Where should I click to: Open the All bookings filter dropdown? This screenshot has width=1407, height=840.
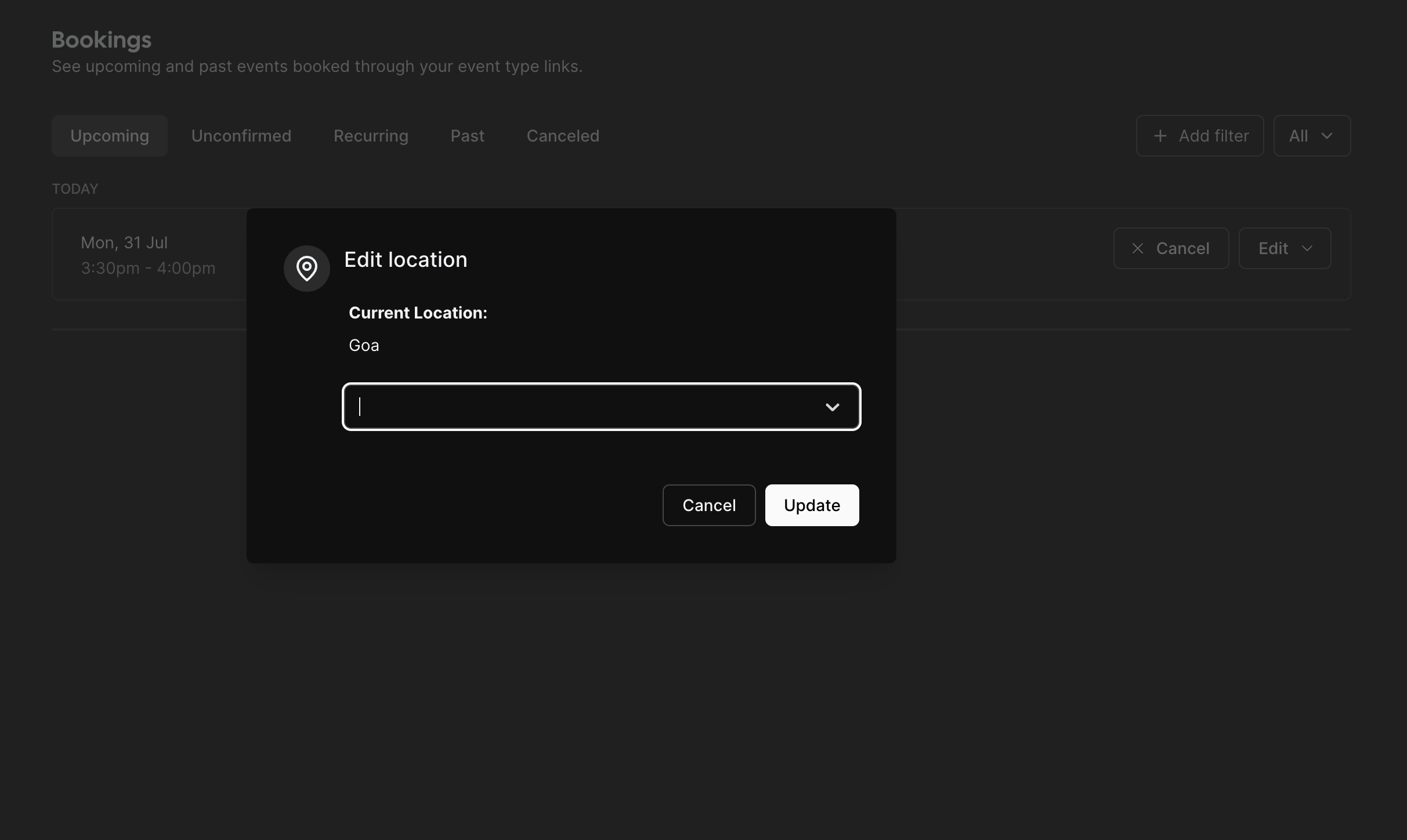pos(1311,136)
